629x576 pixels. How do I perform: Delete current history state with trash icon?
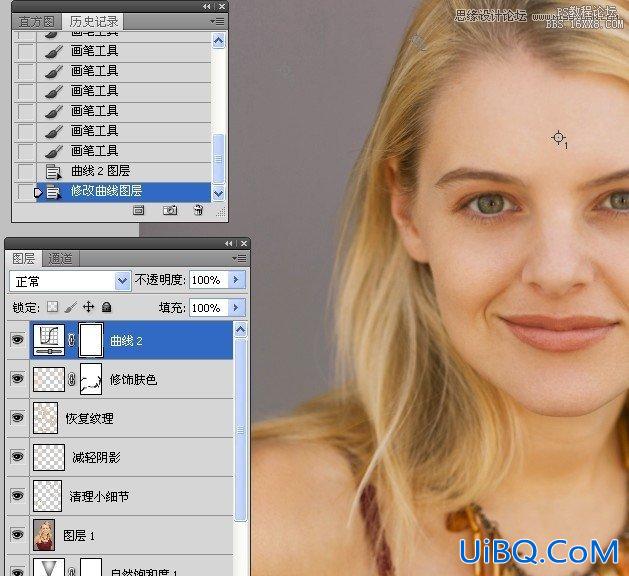(199, 210)
